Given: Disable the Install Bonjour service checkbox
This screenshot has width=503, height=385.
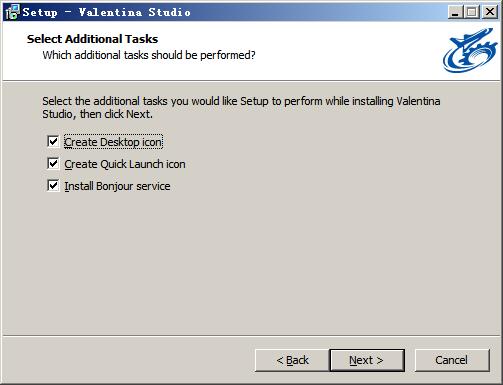Looking at the screenshot, I should tap(53, 185).
